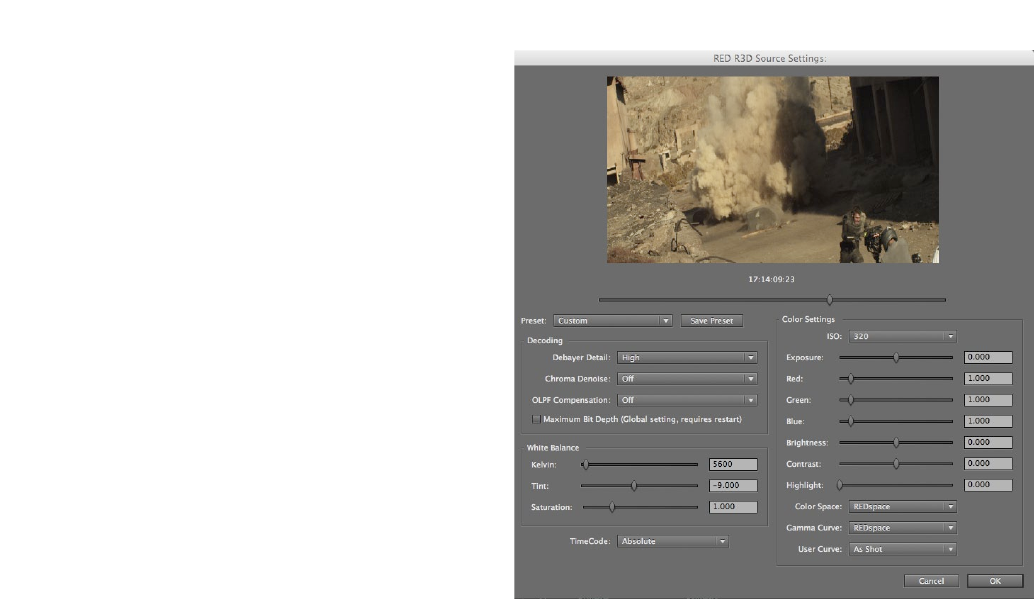Expand the Debayer Detail dropdown
Screen dimensions: 1034x599
pos(687,357)
